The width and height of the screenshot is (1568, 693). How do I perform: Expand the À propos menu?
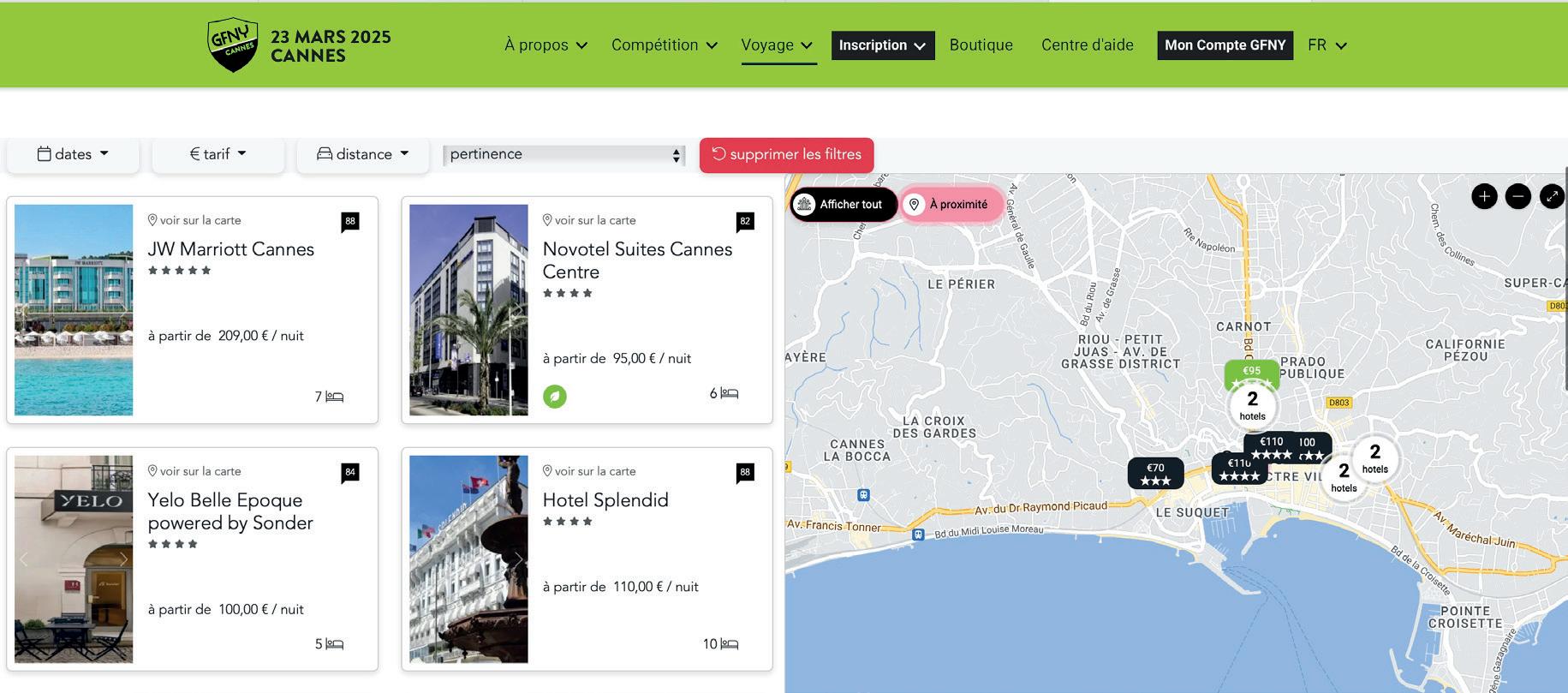[546, 45]
